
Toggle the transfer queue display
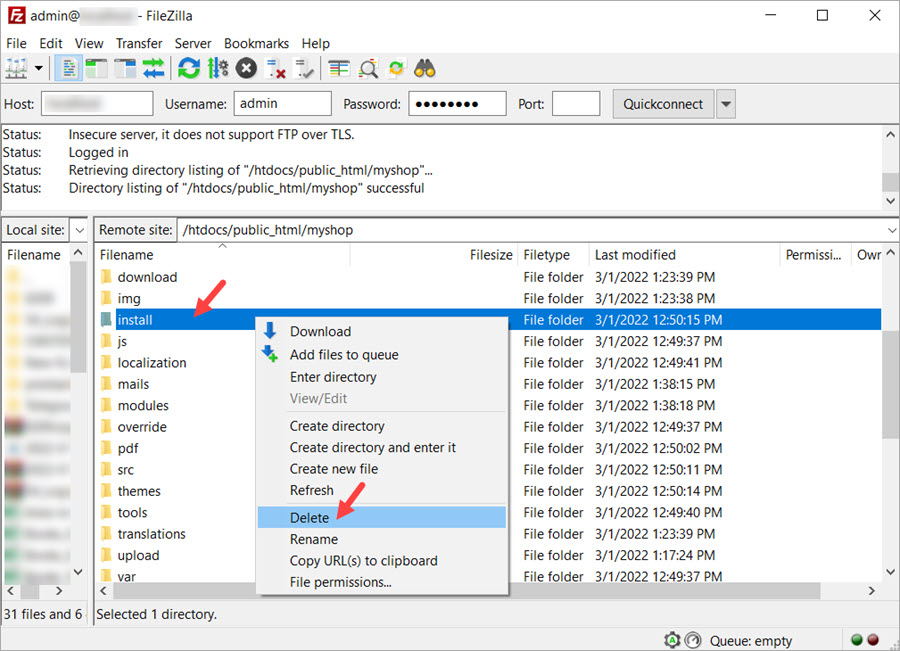[153, 69]
